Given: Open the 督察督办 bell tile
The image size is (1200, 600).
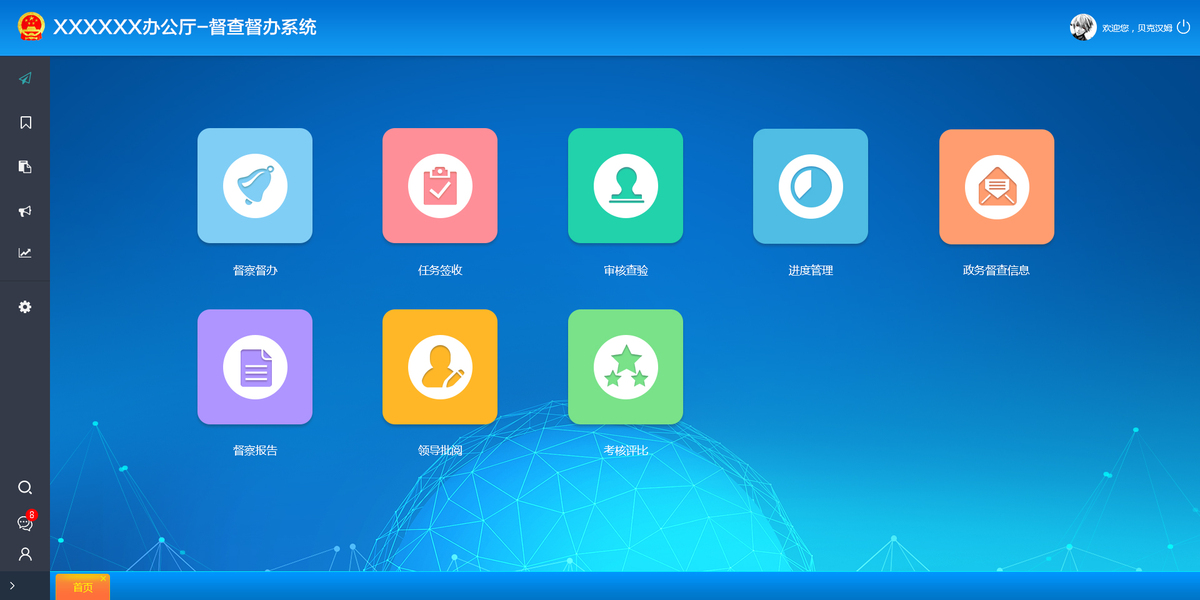Looking at the screenshot, I should point(255,186).
